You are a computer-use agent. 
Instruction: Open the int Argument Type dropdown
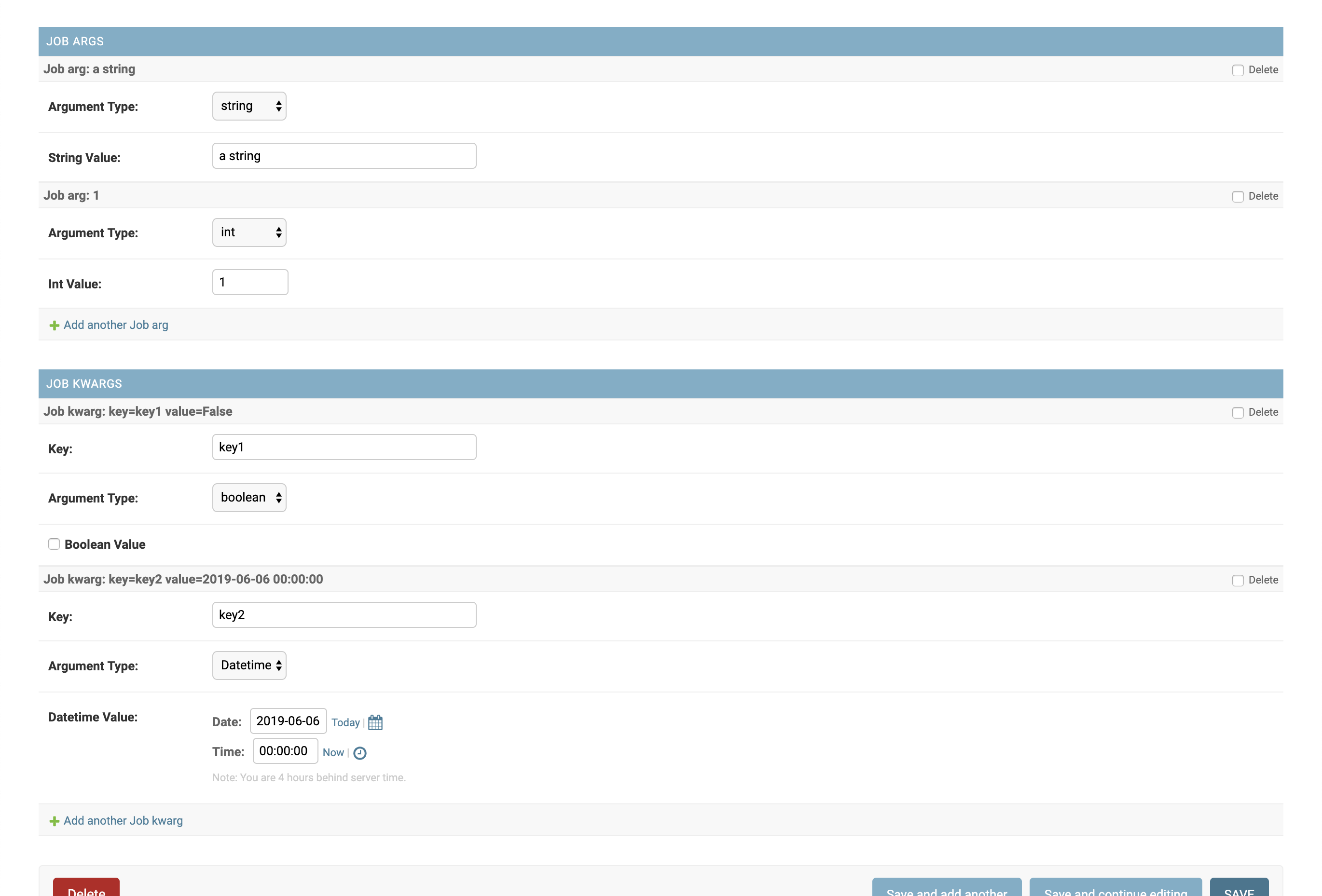(249, 232)
